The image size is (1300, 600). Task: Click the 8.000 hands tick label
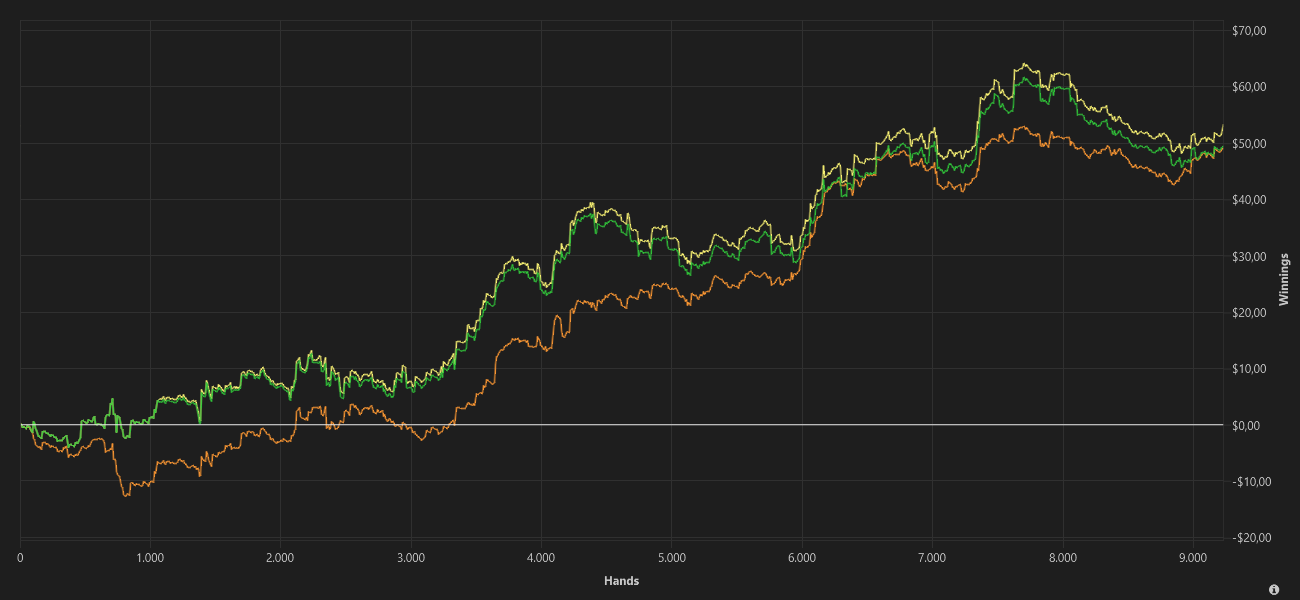click(1063, 557)
